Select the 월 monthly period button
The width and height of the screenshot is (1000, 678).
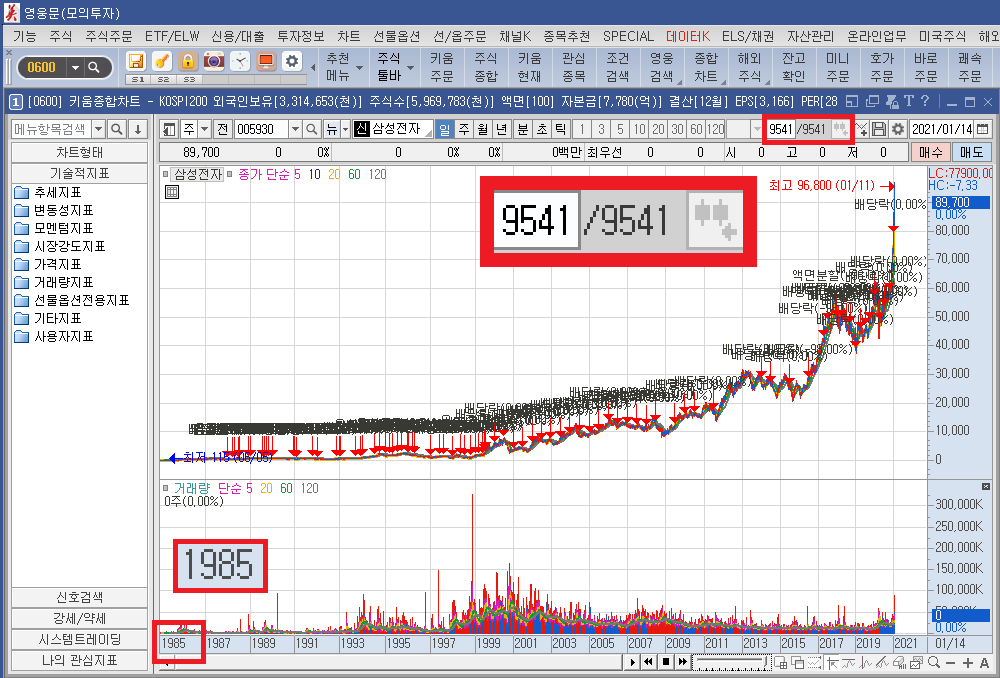pos(483,129)
